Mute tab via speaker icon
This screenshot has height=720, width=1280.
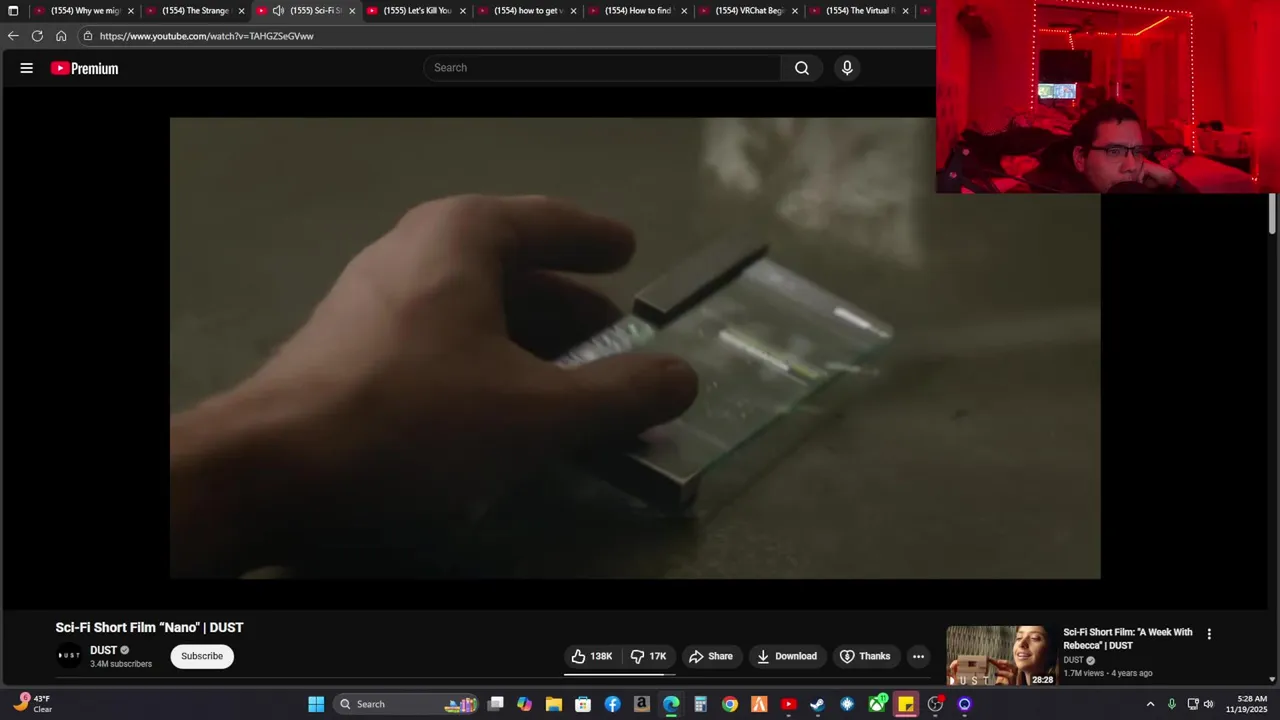[278, 11]
